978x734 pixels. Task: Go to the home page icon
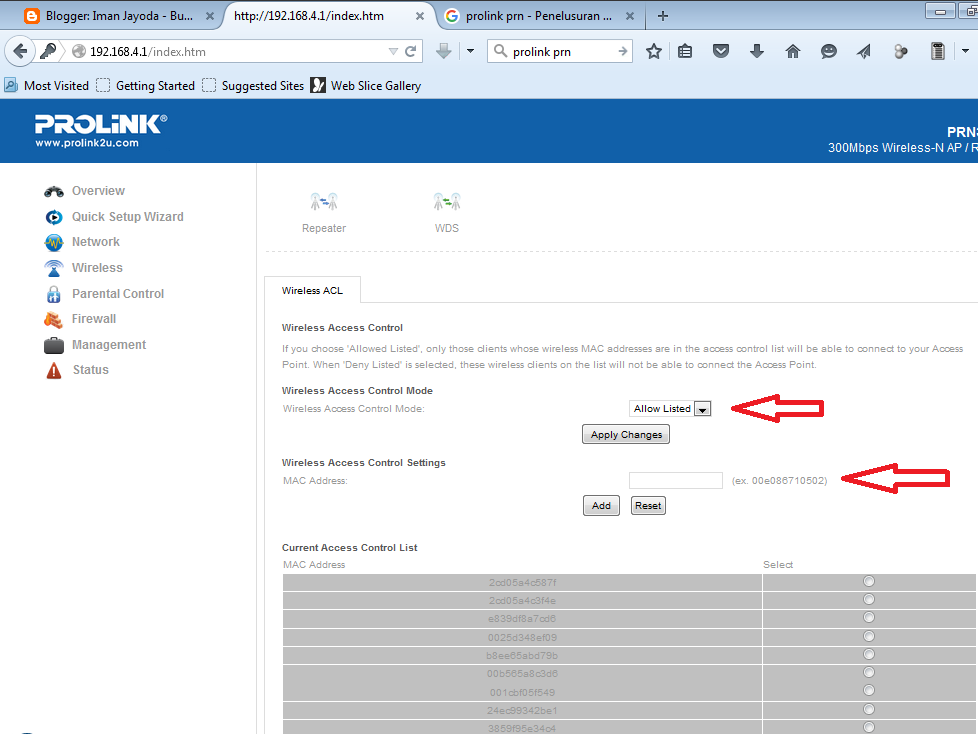pos(793,51)
